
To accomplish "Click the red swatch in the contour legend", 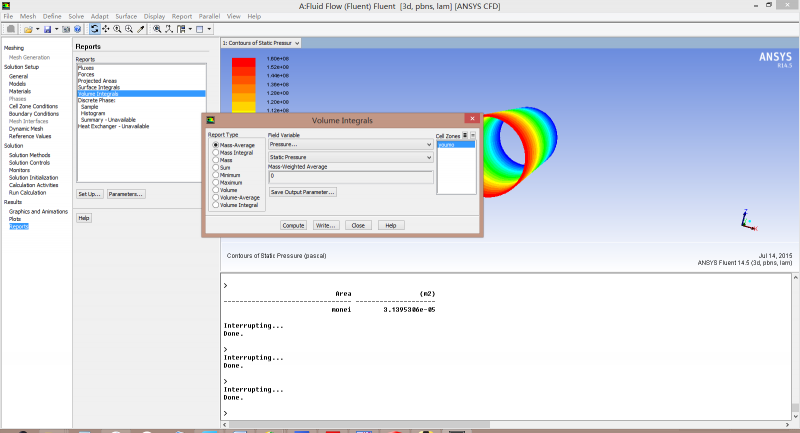I will pos(243,62).
